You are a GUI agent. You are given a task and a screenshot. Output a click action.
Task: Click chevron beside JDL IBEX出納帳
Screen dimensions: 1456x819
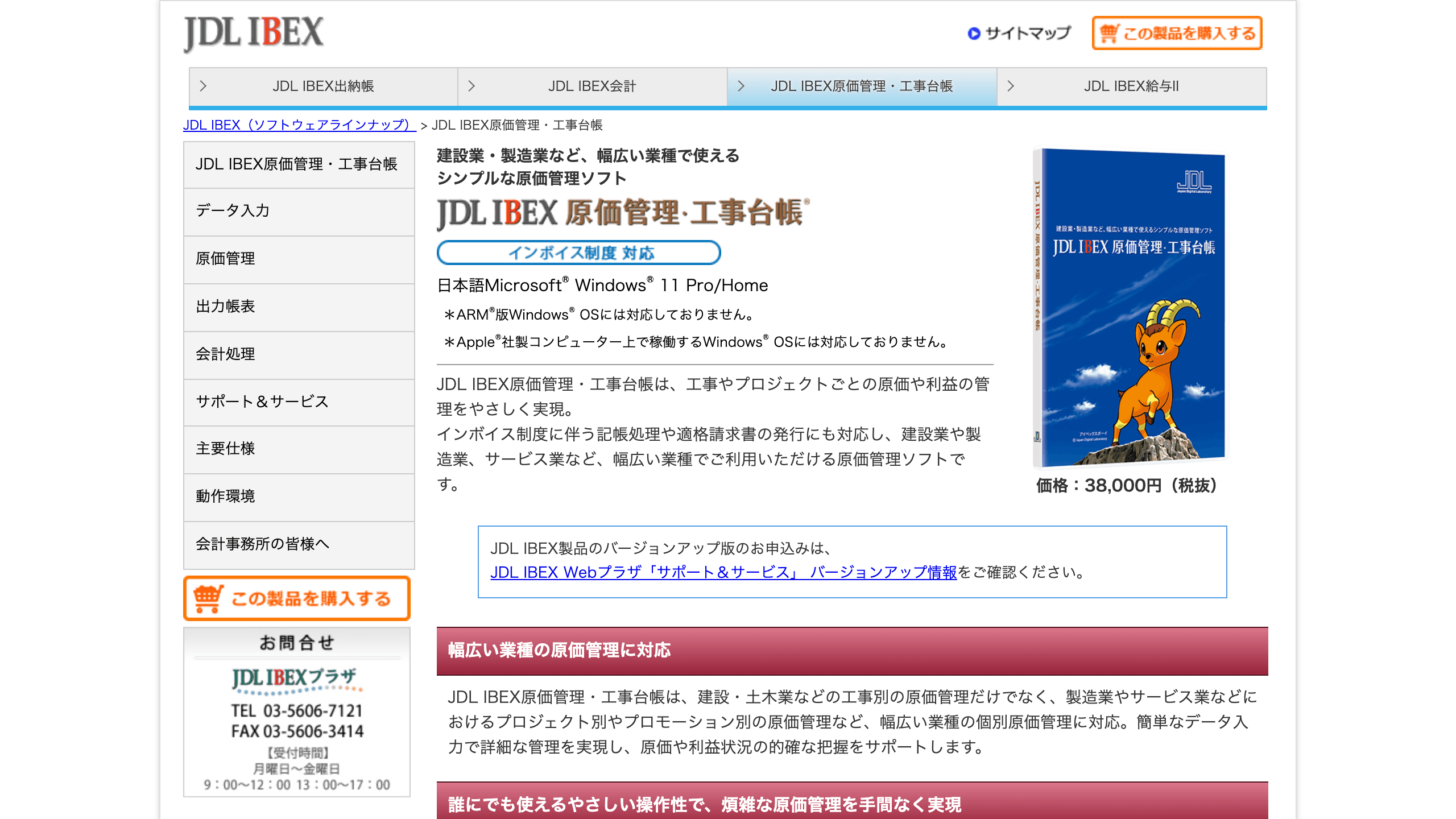(203, 86)
